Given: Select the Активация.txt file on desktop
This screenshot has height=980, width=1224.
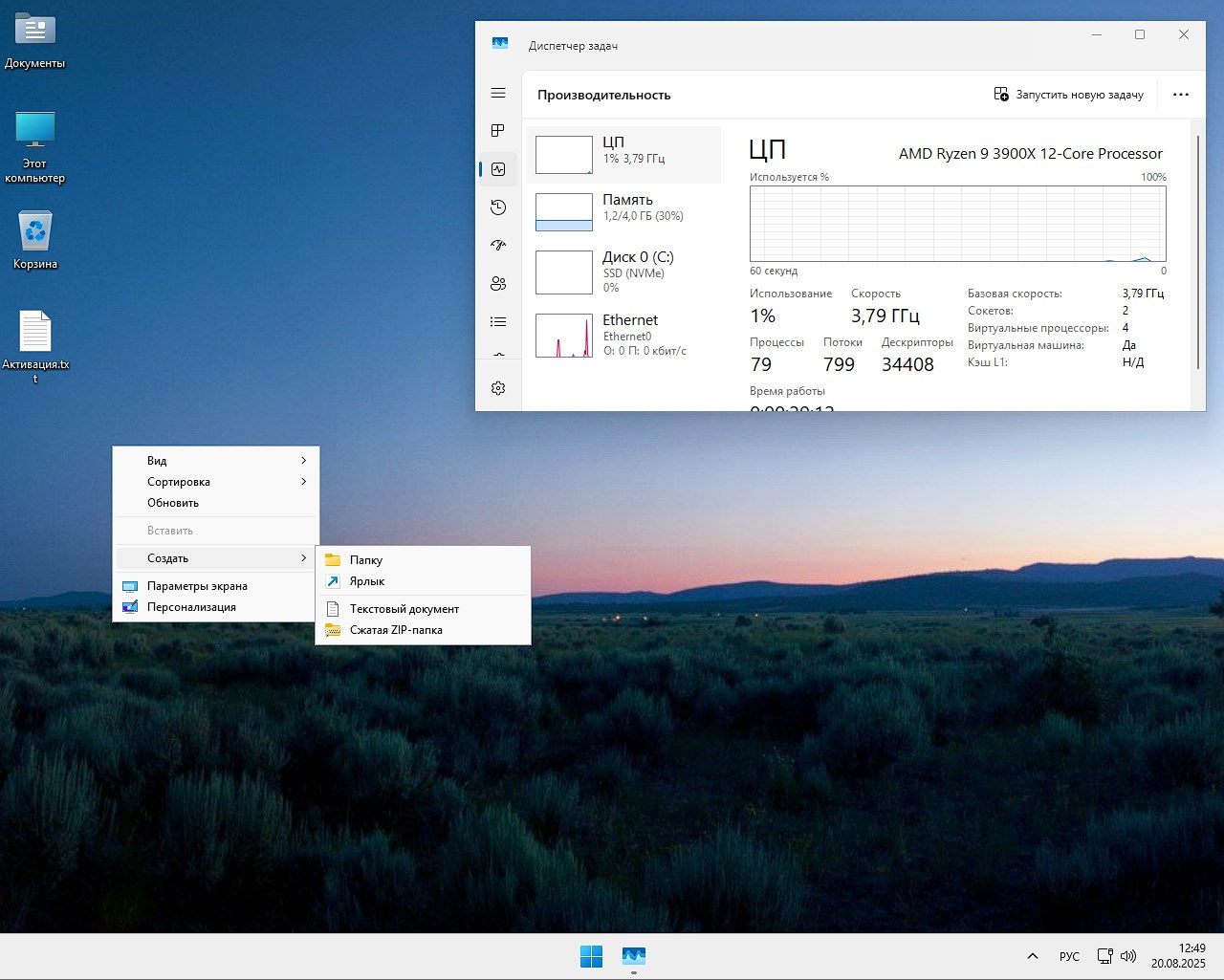Looking at the screenshot, I should 35,334.
